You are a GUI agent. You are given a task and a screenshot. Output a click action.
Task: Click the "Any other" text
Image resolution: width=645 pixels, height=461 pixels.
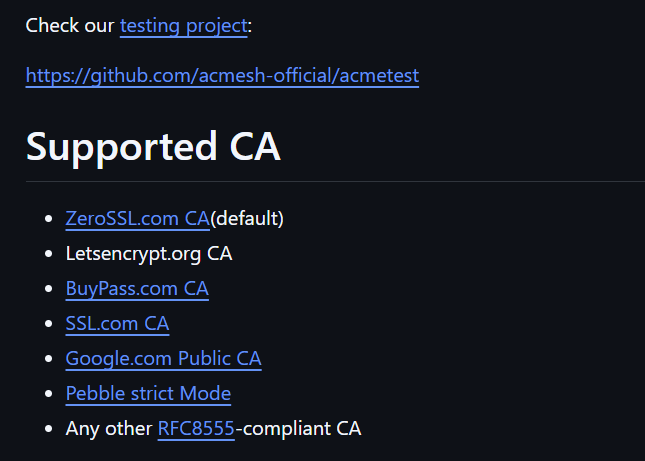(x=109, y=429)
